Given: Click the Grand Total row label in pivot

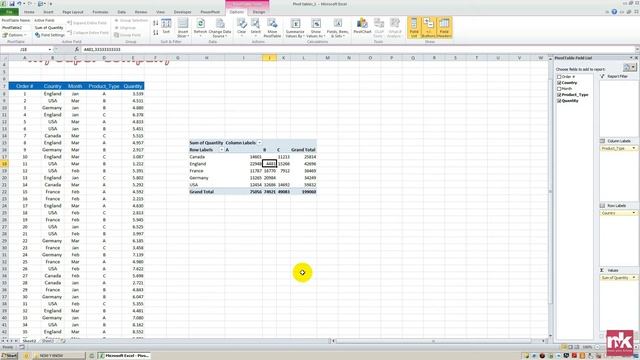Looking at the screenshot, I should point(201,192).
